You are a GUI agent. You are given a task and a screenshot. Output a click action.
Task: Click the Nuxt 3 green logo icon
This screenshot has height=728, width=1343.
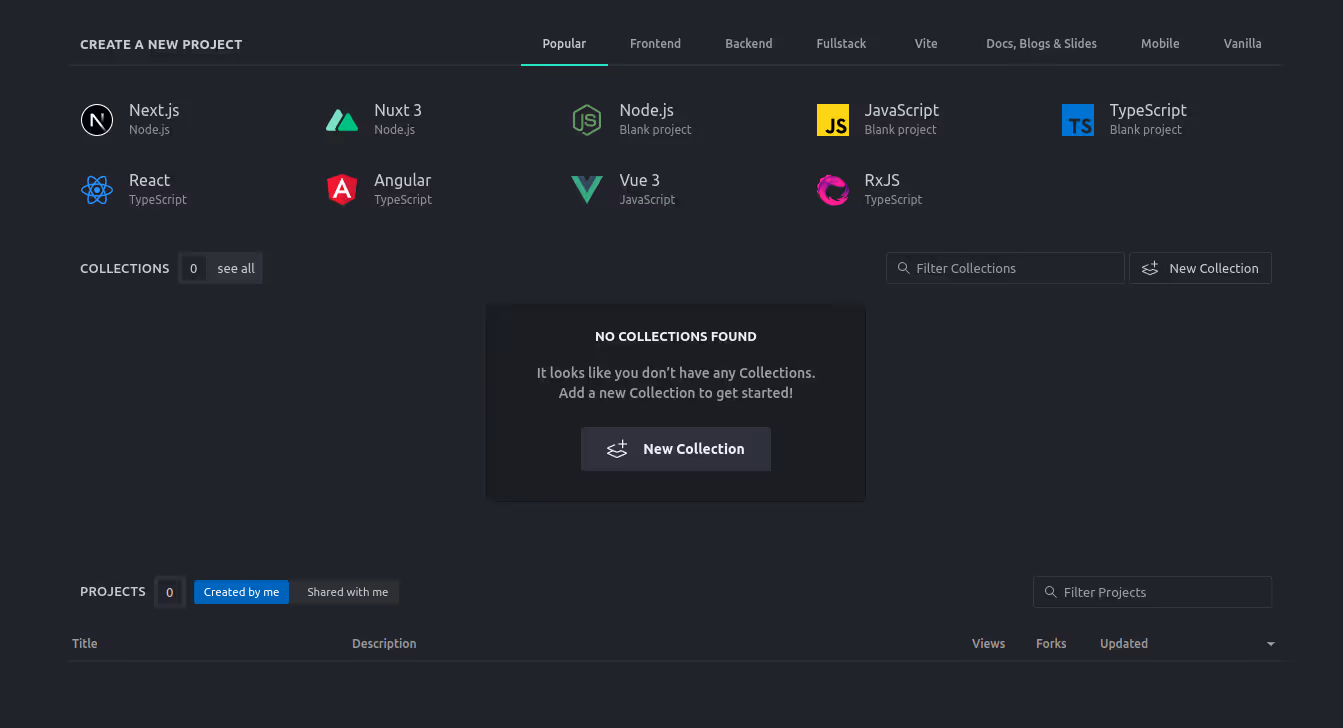342,120
